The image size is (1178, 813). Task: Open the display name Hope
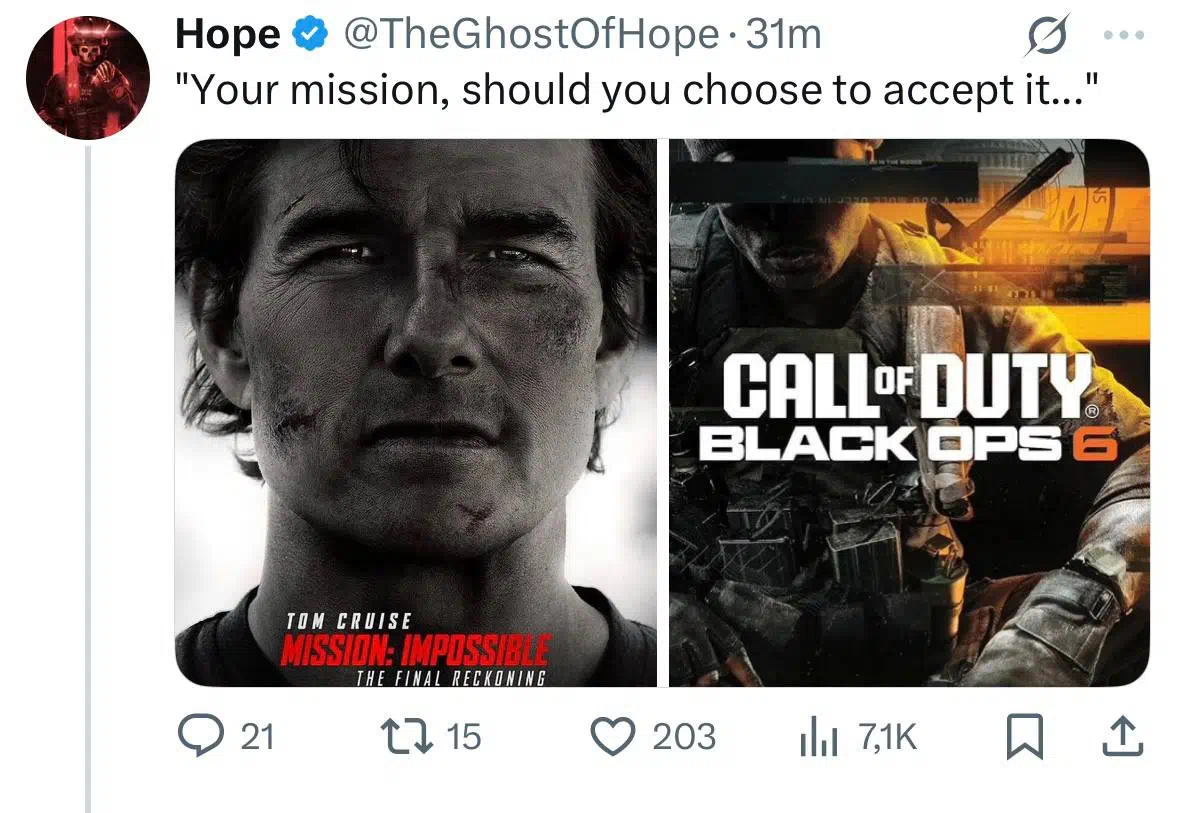(x=228, y=35)
